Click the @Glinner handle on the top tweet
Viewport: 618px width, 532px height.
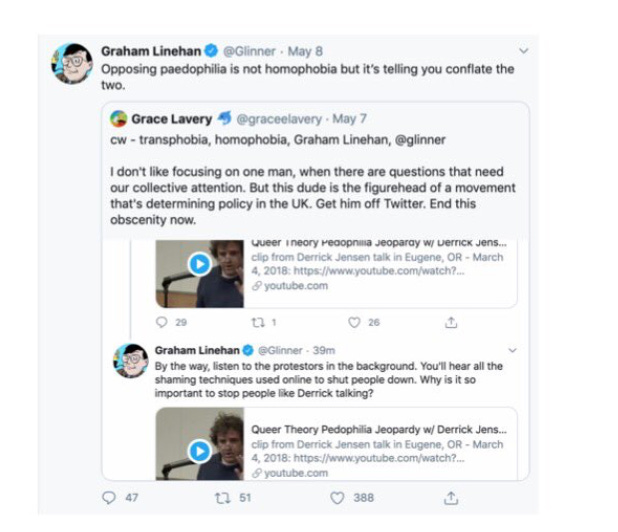click(x=249, y=51)
